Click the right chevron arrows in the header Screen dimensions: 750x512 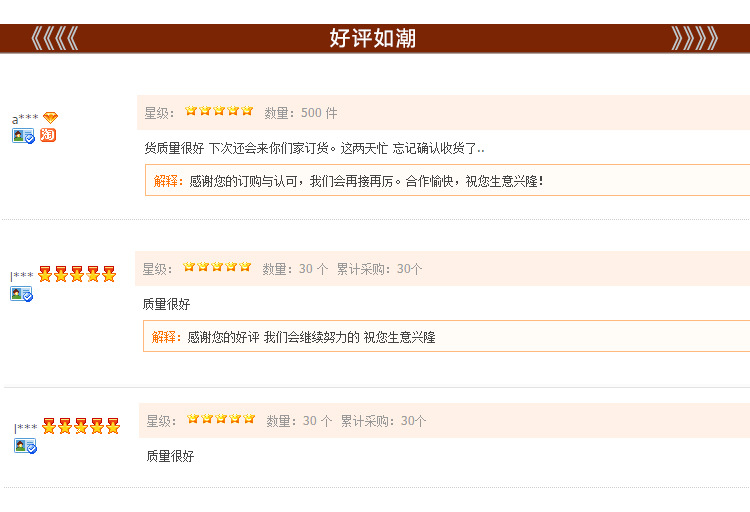pos(695,38)
